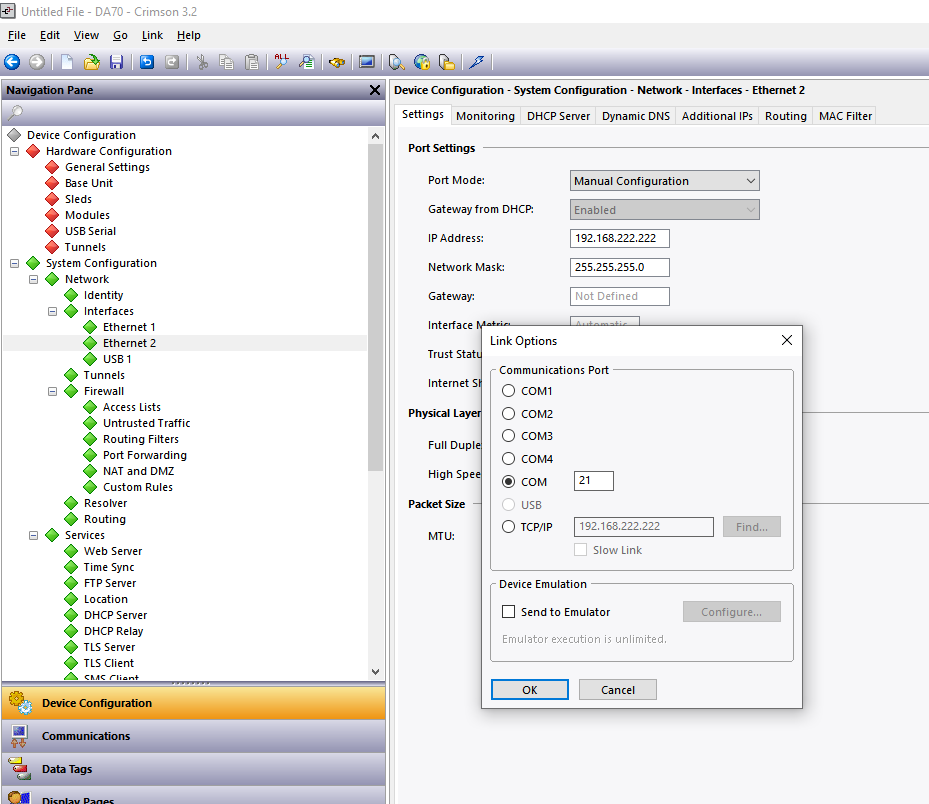Click the Find... button beside TCP/IP address
Screen dimensions: 929x804
751,527
